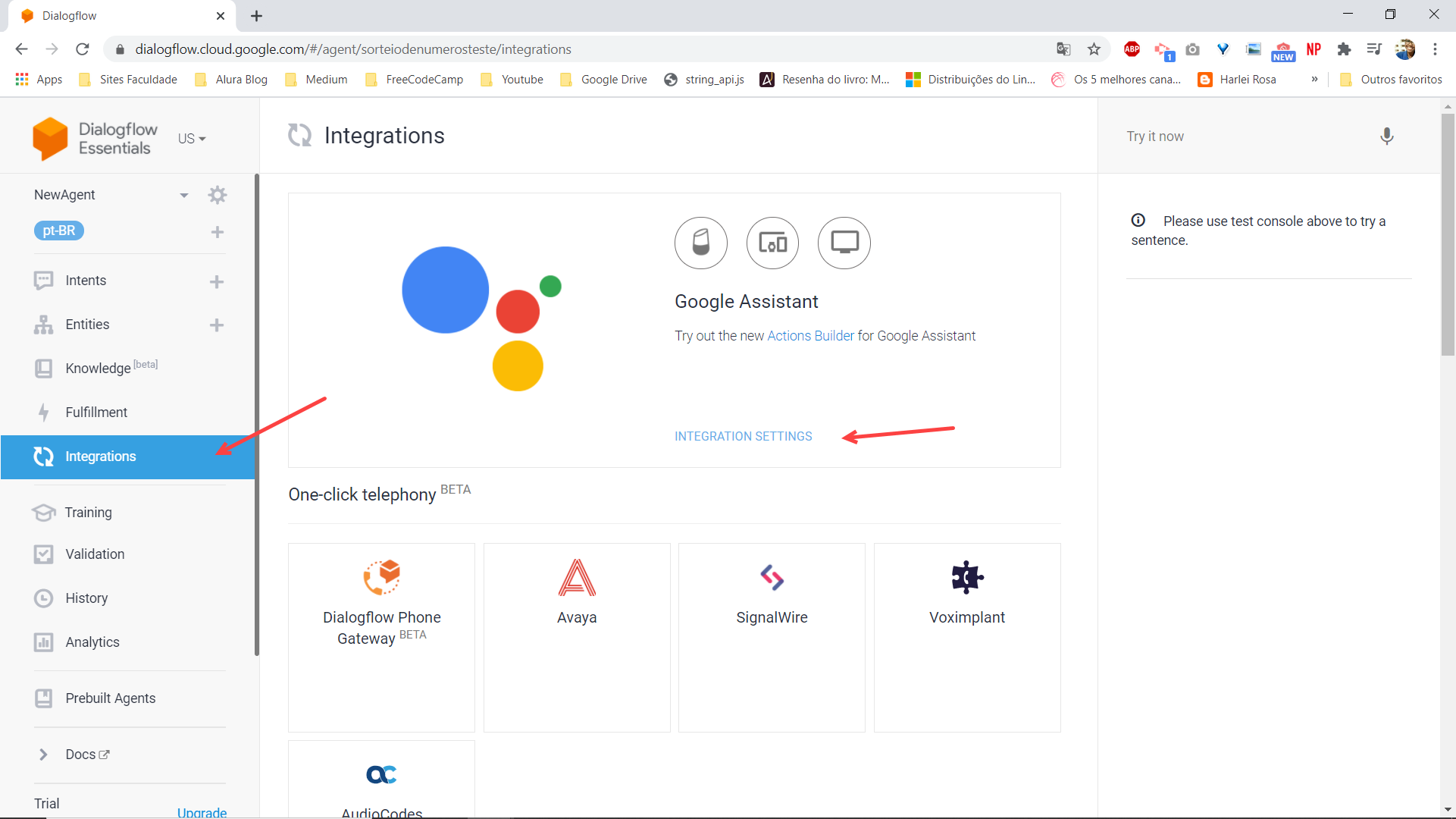Open the Dialogflow Phone Gateway card
Screen dimensions: 1456x819
[381, 638]
